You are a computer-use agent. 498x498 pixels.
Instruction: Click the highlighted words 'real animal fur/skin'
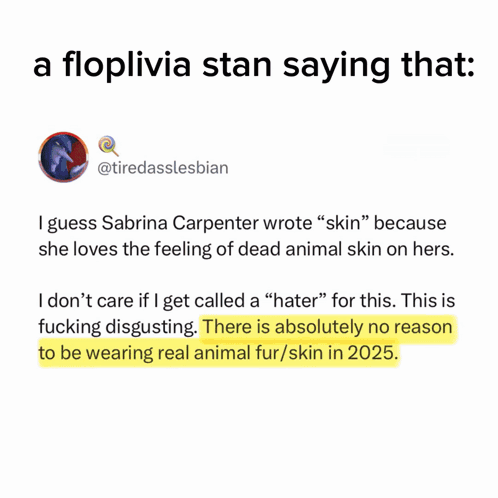[x=240, y=353]
